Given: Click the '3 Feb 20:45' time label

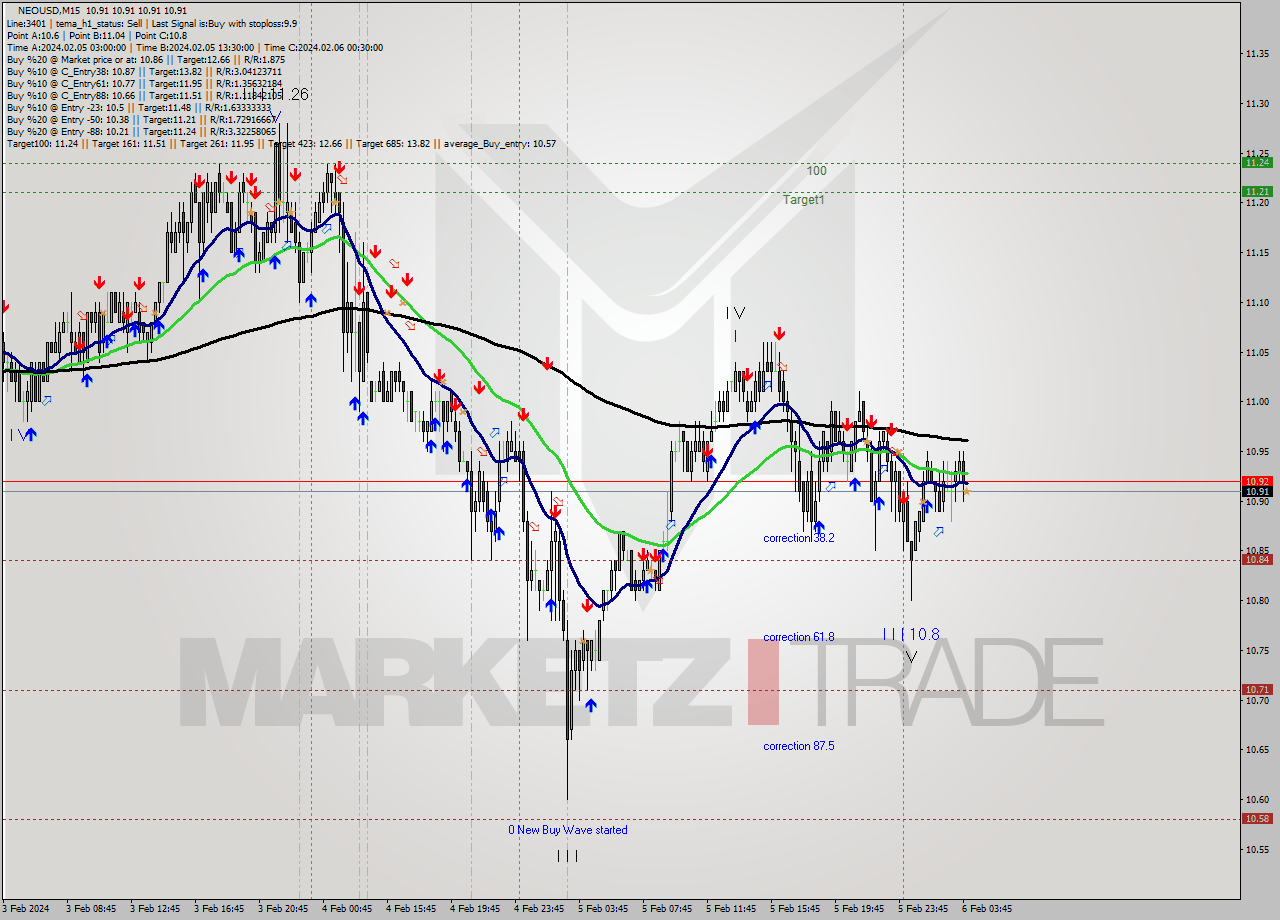Looking at the screenshot, I should click(x=281, y=909).
